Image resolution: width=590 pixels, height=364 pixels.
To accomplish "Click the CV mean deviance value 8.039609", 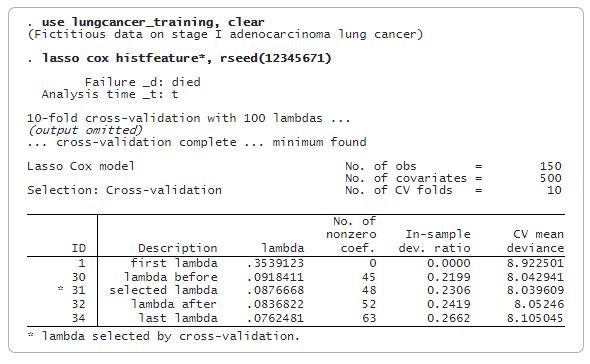I will point(535,290).
